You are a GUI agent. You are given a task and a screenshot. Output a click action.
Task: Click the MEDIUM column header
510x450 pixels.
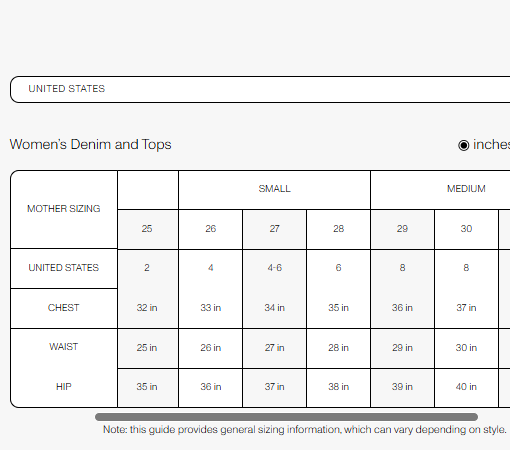466,189
